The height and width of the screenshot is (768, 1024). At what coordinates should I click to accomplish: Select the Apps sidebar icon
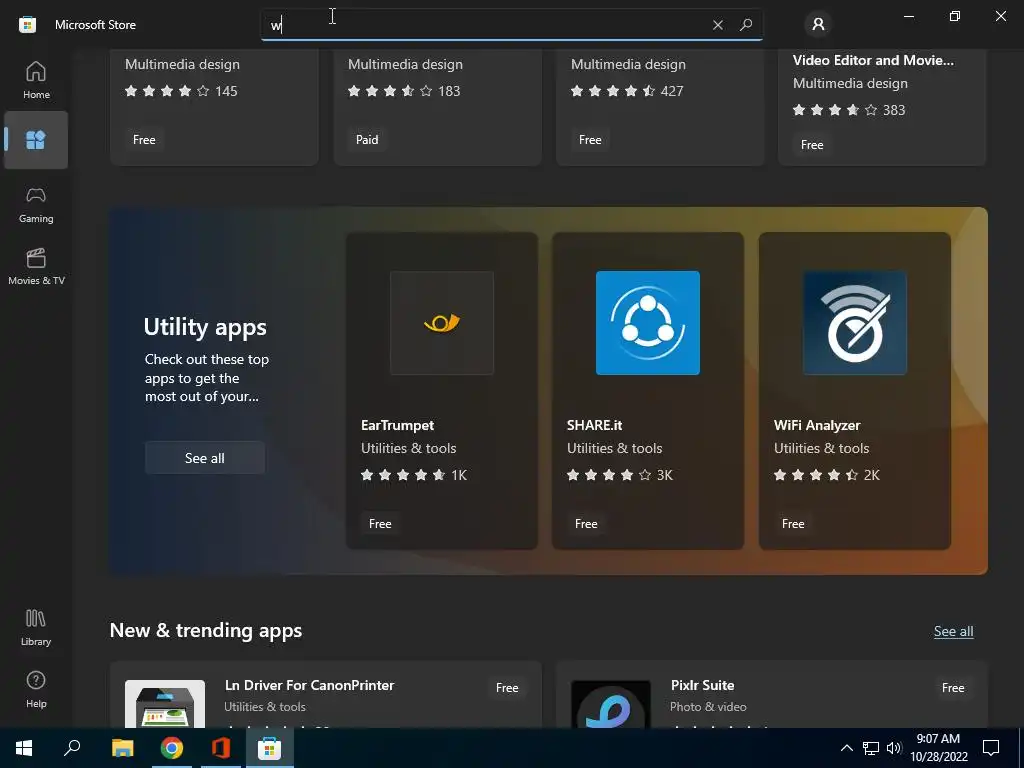(x=36, y=140)
